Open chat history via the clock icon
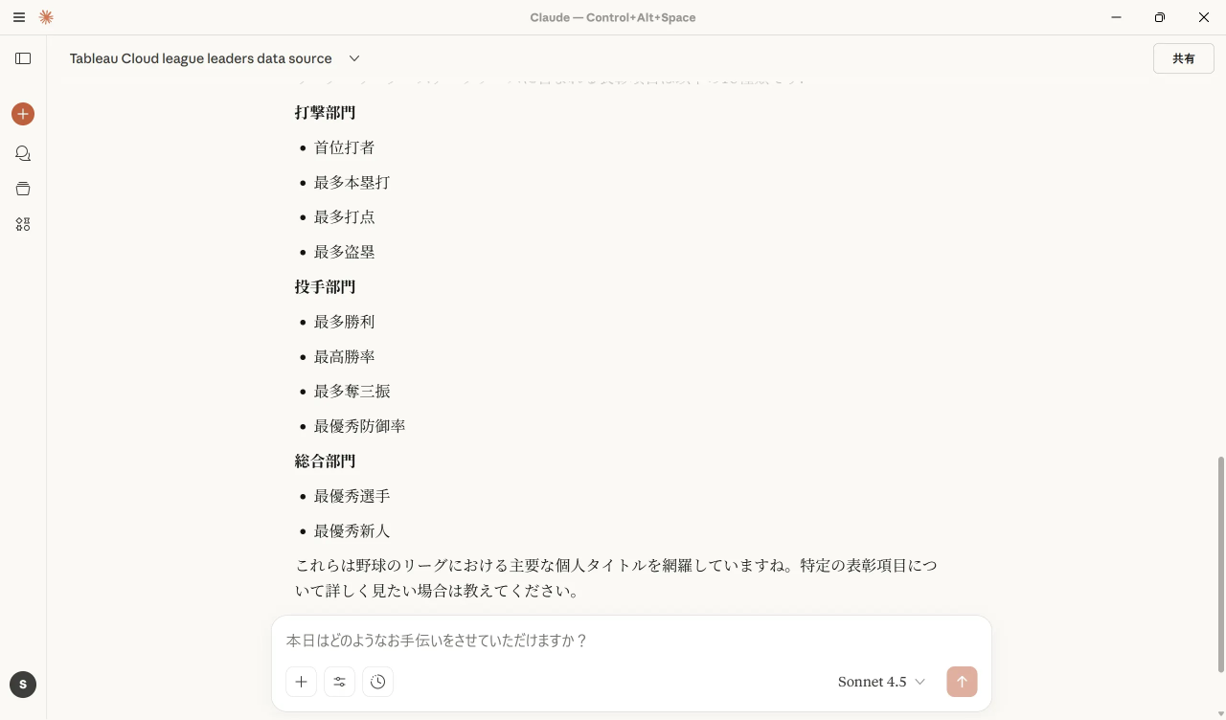 click(377, 681)
